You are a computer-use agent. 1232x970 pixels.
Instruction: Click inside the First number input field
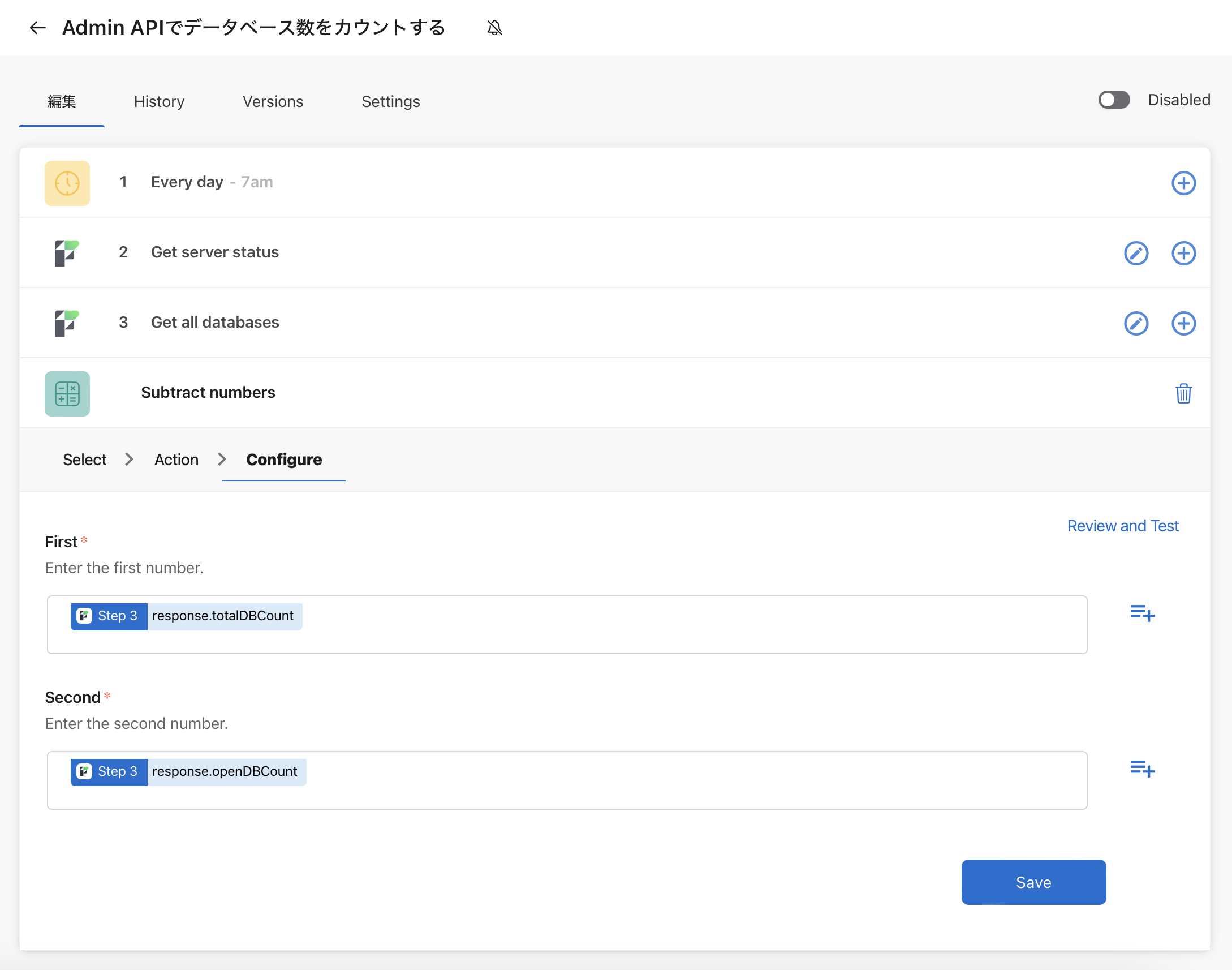pos(566,624)
